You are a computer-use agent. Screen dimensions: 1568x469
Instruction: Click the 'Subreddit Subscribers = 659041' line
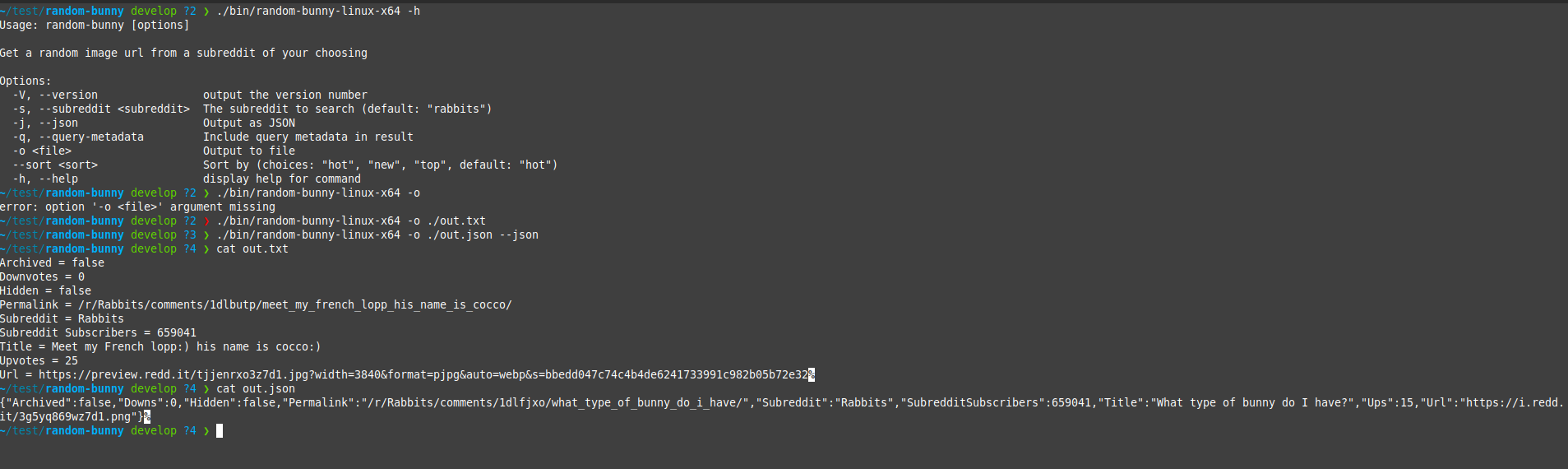coord(98,332)
